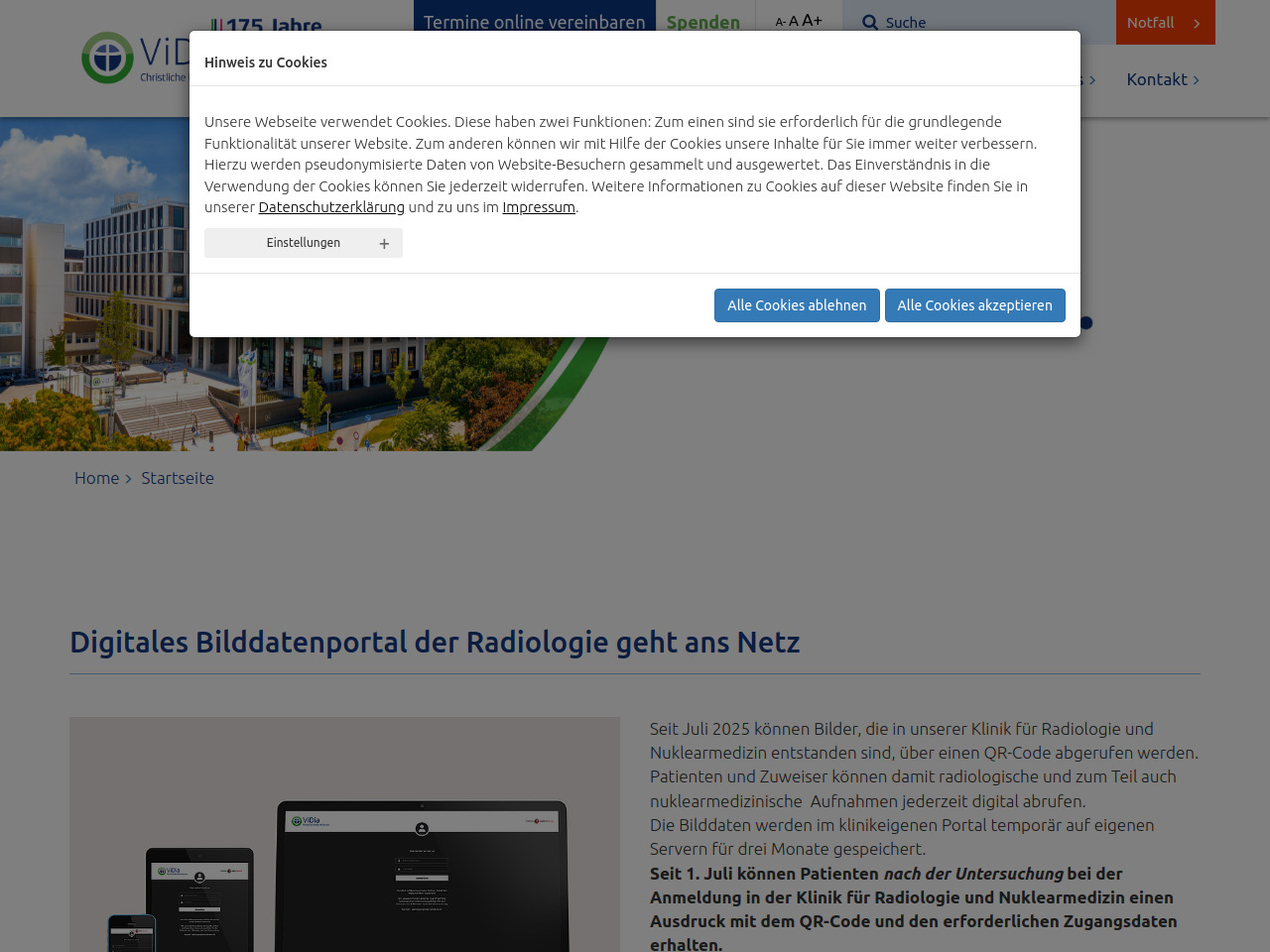Click the ViDia logo icon
This screenshot has height=952, width=1270.
click(107, 58)
